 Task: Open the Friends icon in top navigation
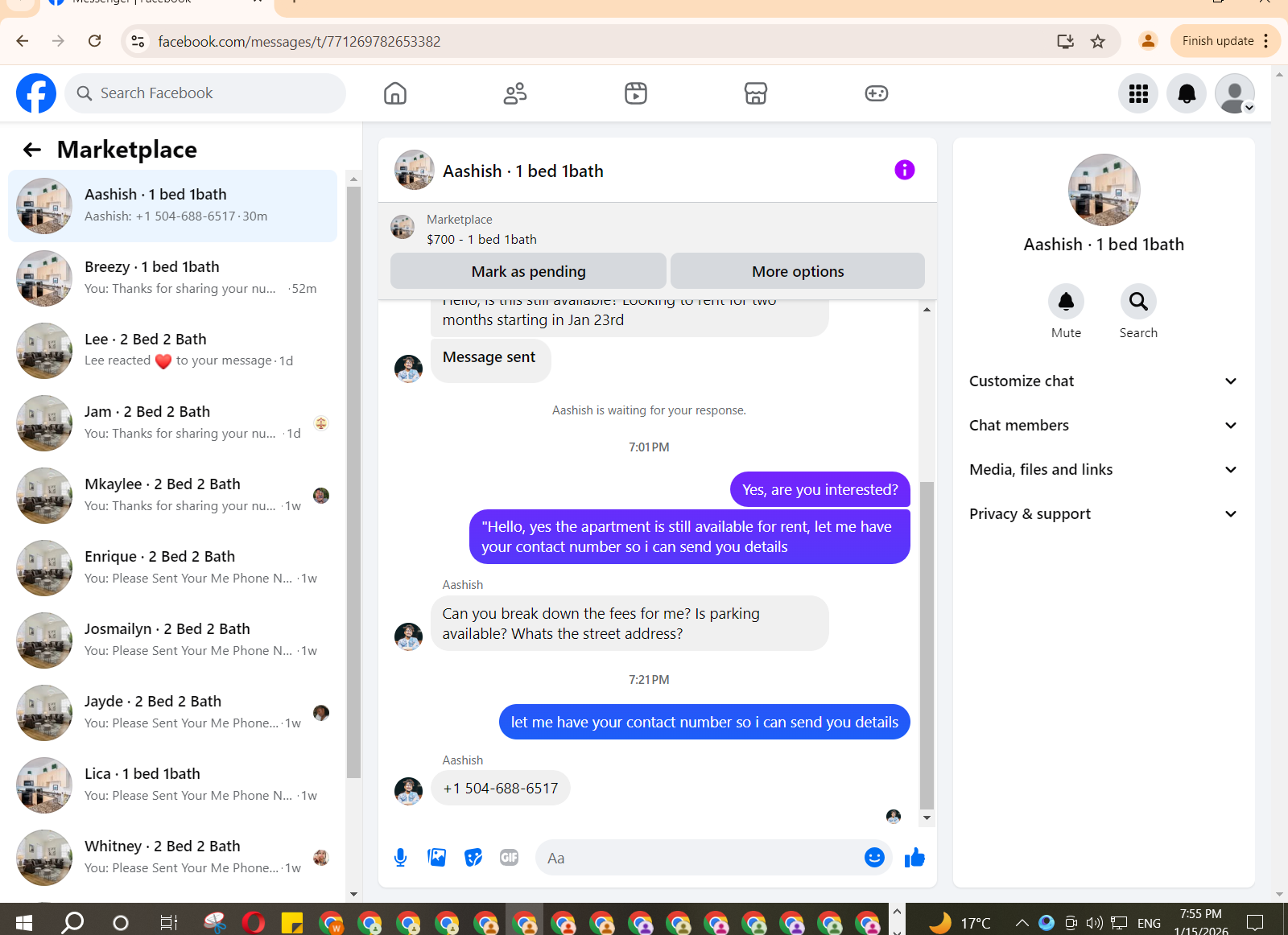pos(515,93)
